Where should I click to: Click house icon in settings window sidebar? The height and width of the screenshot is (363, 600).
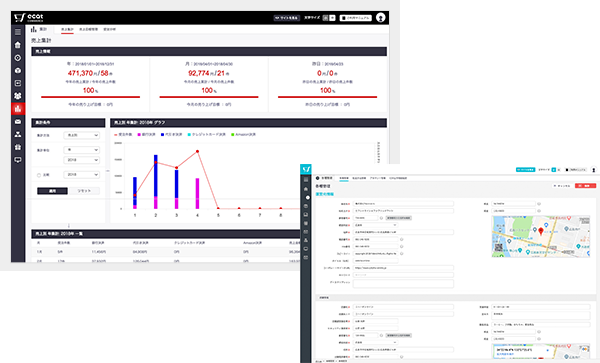306,189
